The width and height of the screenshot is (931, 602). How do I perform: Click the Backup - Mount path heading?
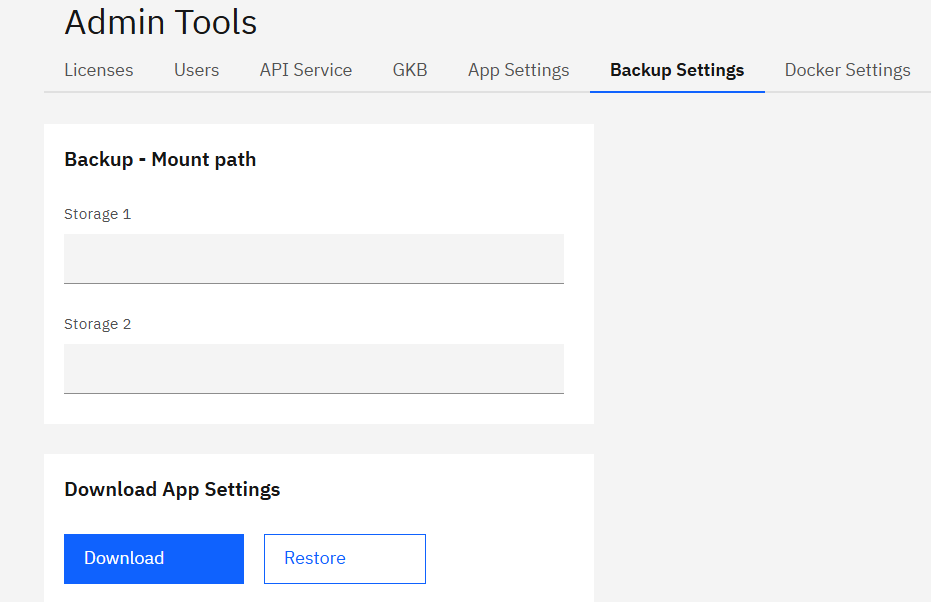160,159
